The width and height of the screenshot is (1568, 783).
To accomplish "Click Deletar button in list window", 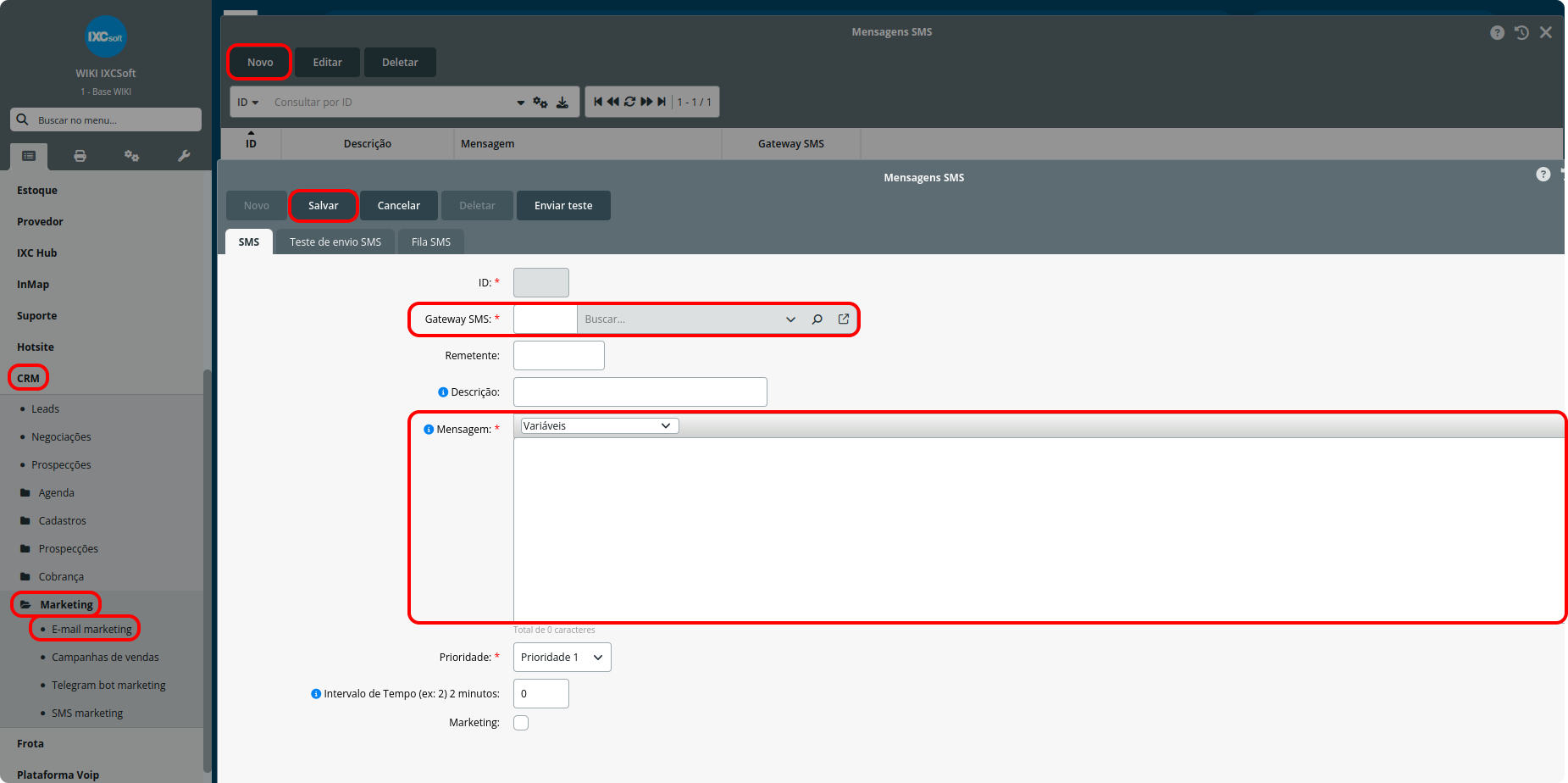I will [x=400, y=63].
